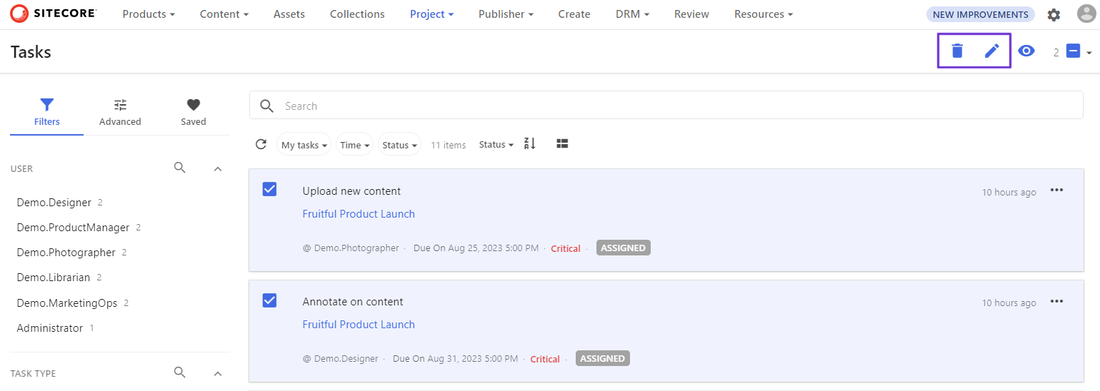Screen dimensions: 1100x391
Task: Click ASSIGNED badge on Upload new content
Action: tap(624, 248)
